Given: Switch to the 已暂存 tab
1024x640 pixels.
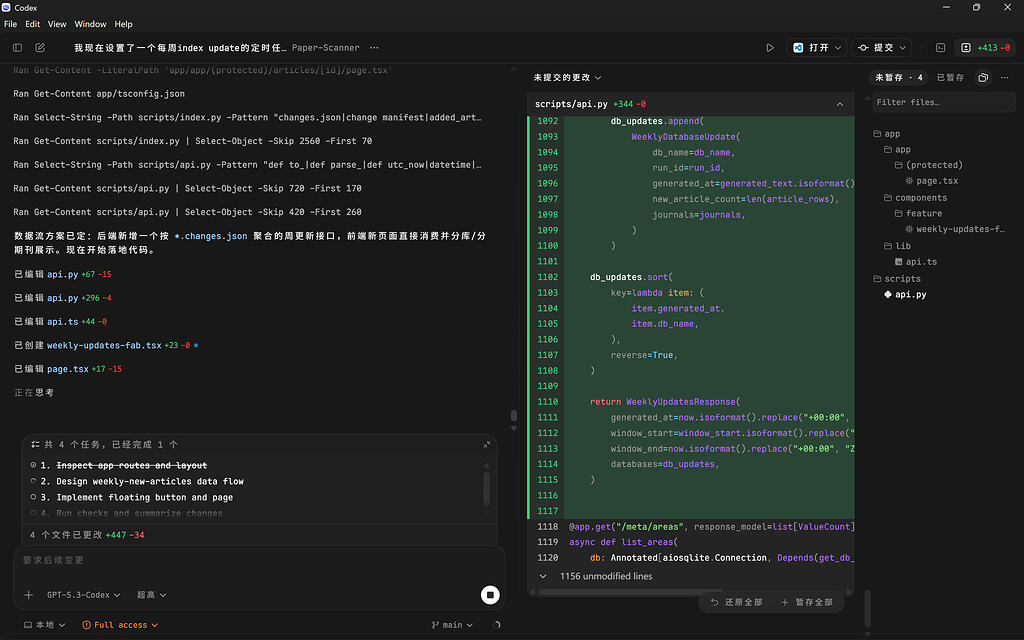Looking at the screenshot, I should (950, 78).
